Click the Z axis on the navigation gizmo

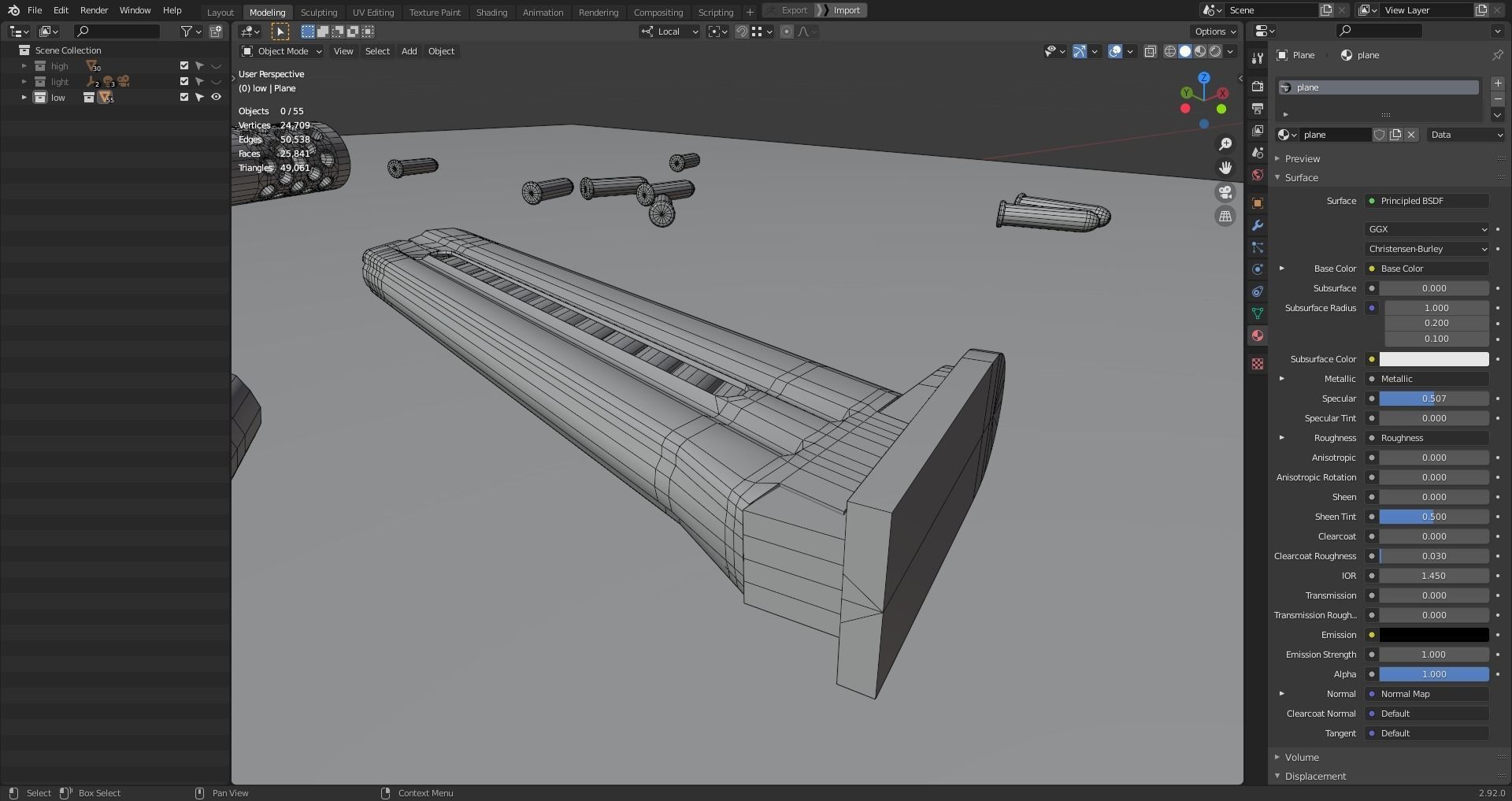pos(1204,78)
